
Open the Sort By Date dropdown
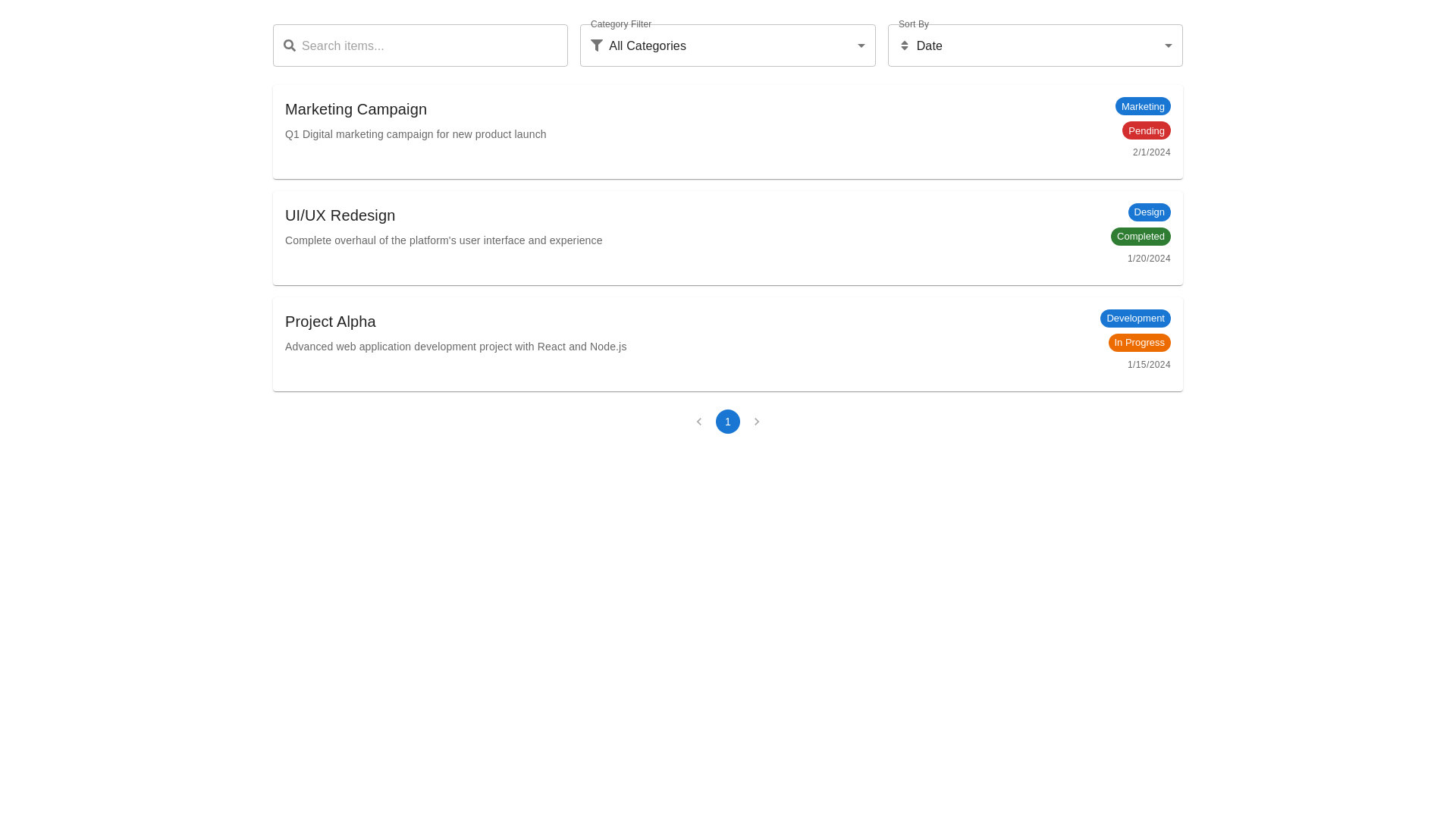(1034, 45)
